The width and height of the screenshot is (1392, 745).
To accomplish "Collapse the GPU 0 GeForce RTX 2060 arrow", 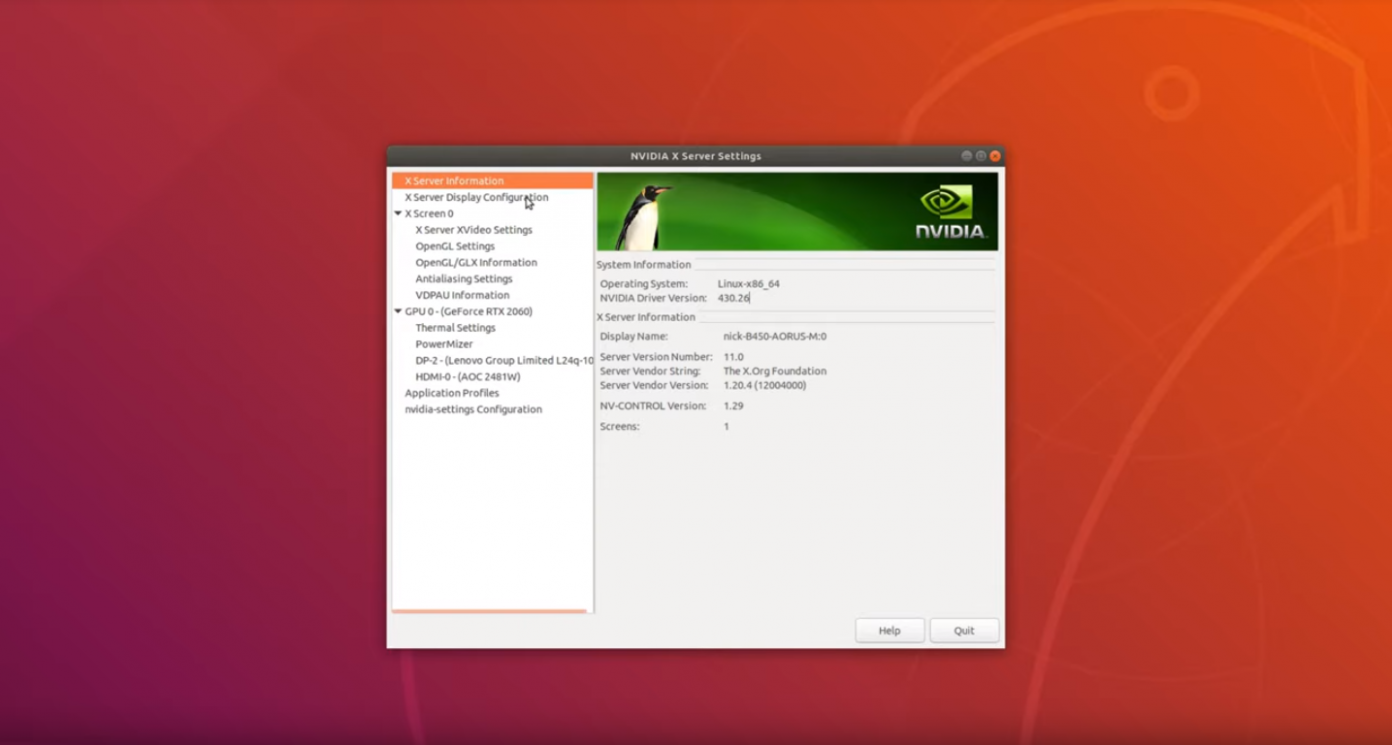I will point(398,312).
